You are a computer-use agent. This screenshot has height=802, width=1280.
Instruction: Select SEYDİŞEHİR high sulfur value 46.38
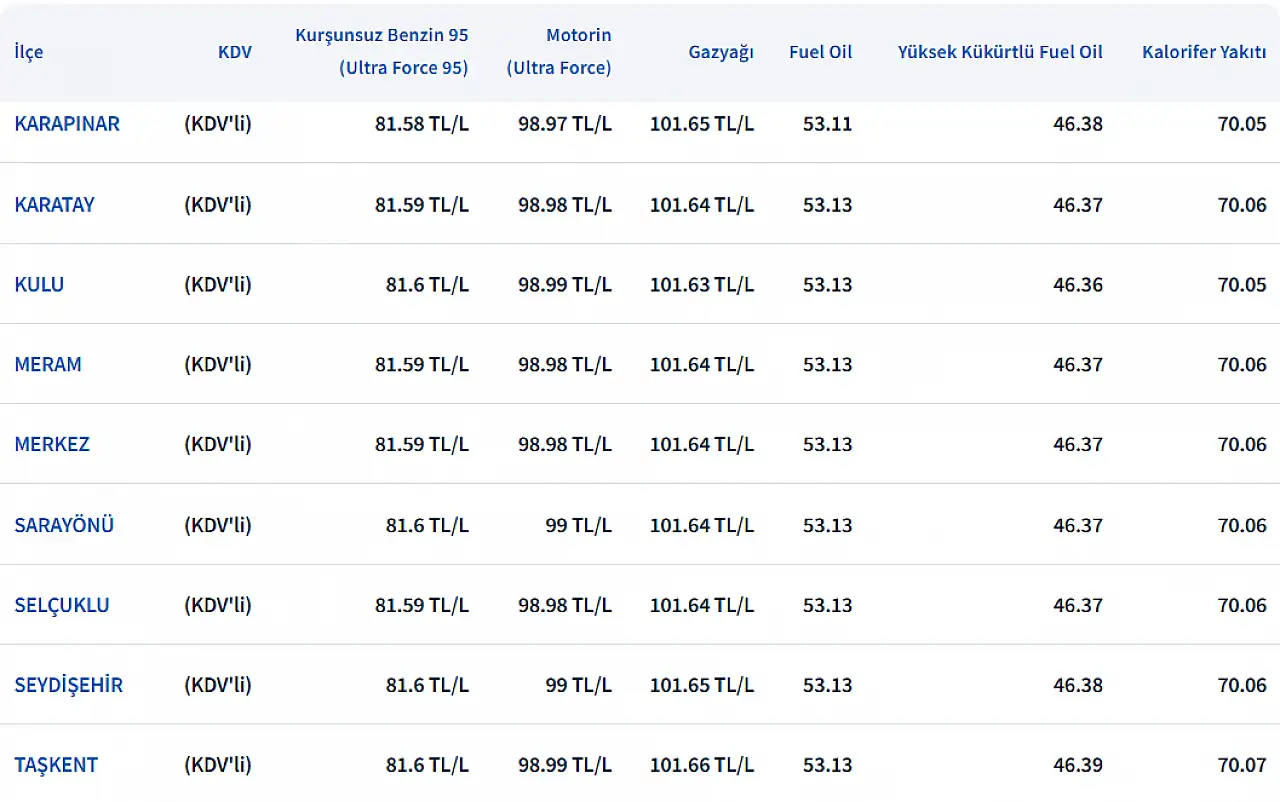click(x=1078, y=685)
